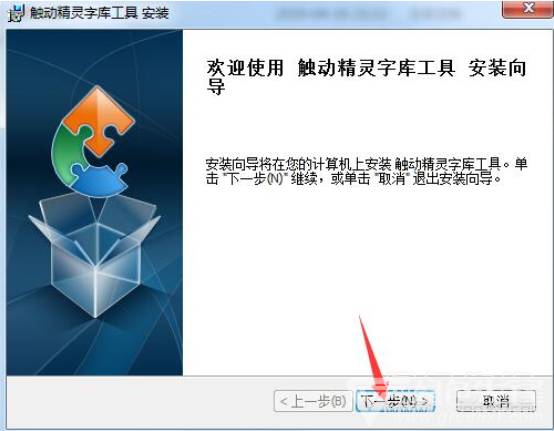
Task: Click the word 导 on the heading's second line
Action: point(216,87)
